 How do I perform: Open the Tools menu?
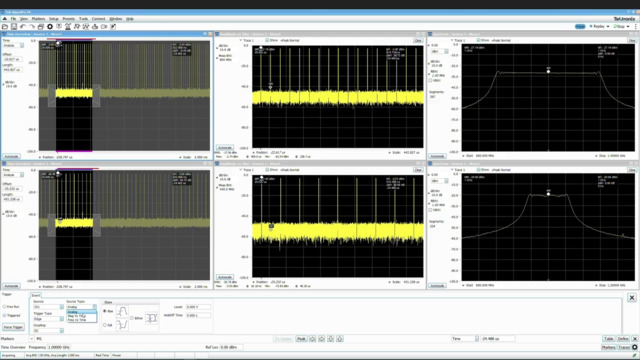(83, 19)
